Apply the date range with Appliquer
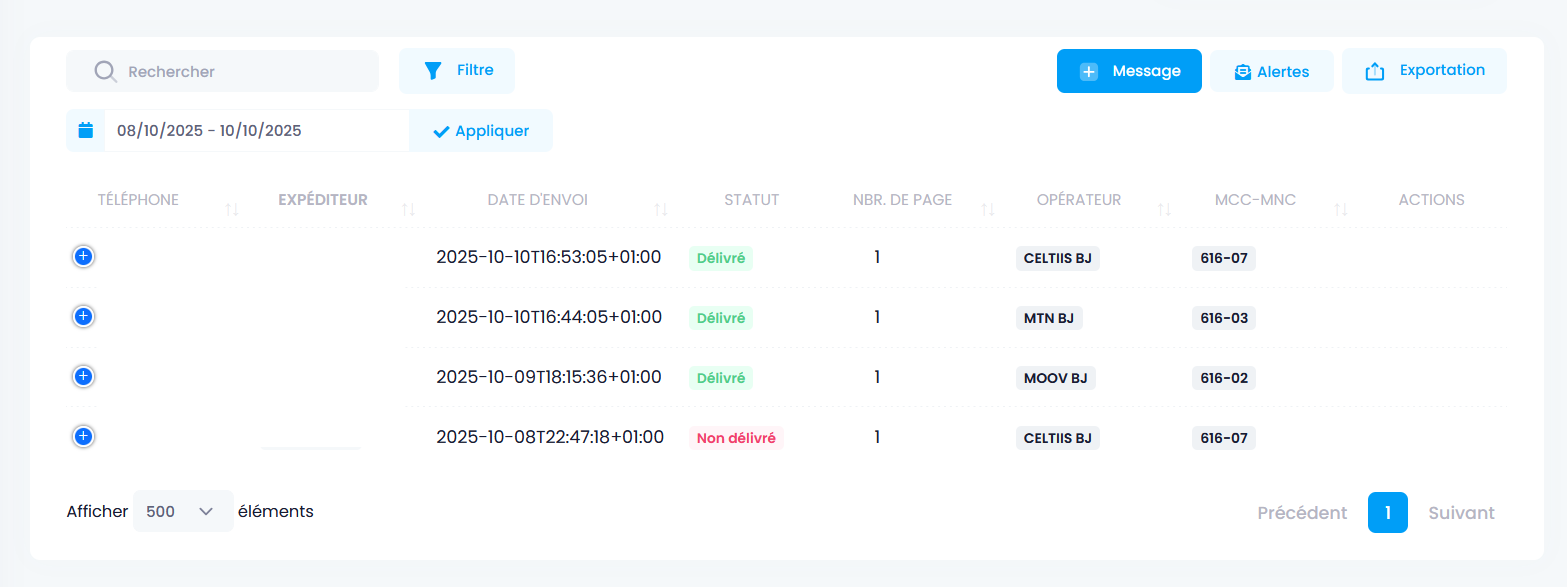Screen dimensions: 1567x587 pos(481,131)
